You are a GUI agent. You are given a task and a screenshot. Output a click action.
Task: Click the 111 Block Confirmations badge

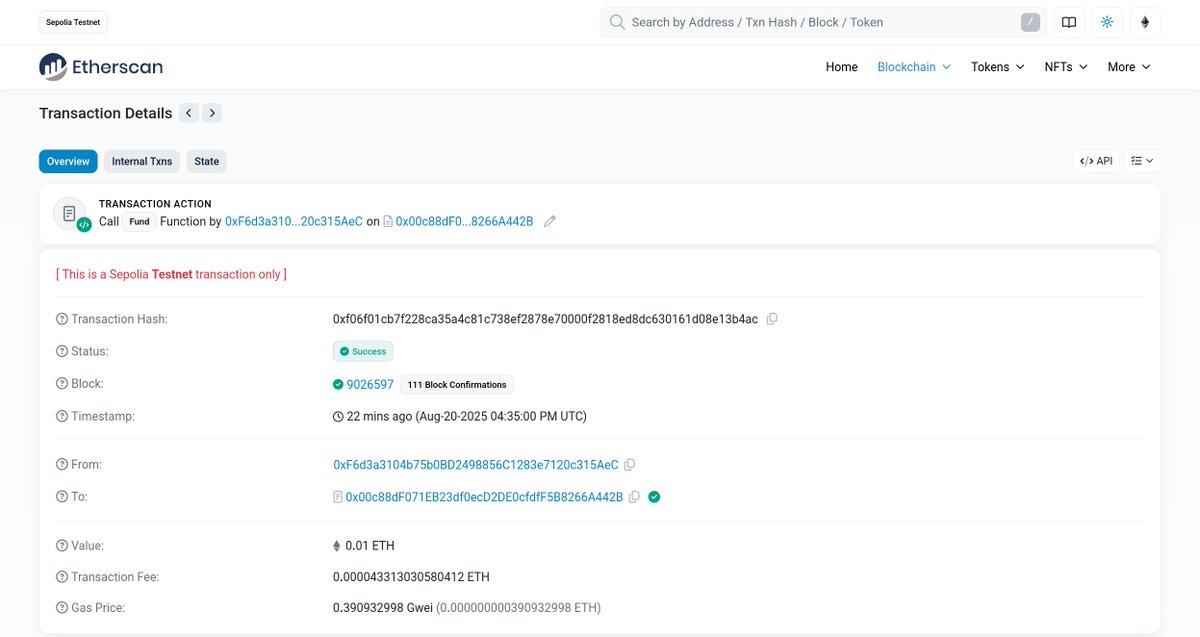[x=458, y=384]
